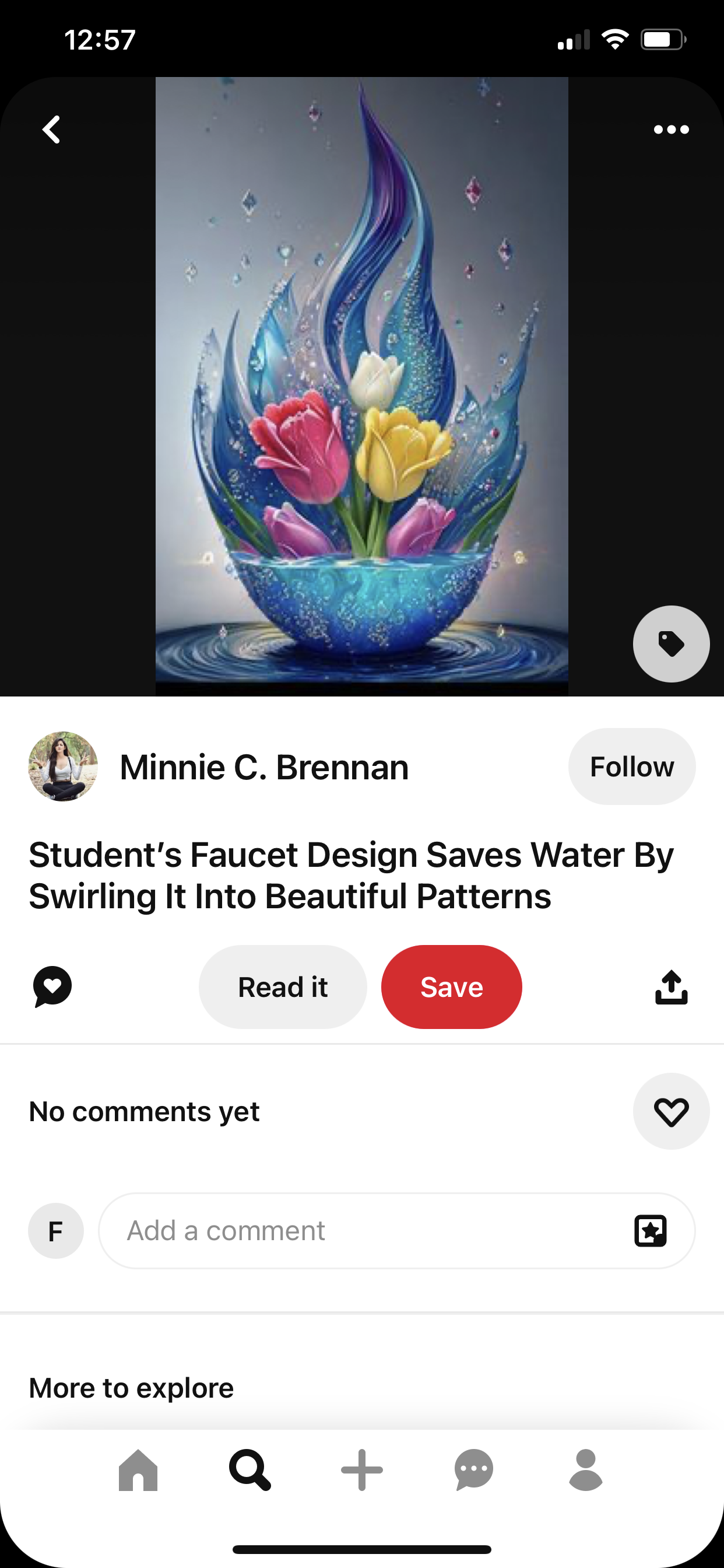
Task: Tap the heart speech bubble reaction icon
Action: [x=52, y=986]
